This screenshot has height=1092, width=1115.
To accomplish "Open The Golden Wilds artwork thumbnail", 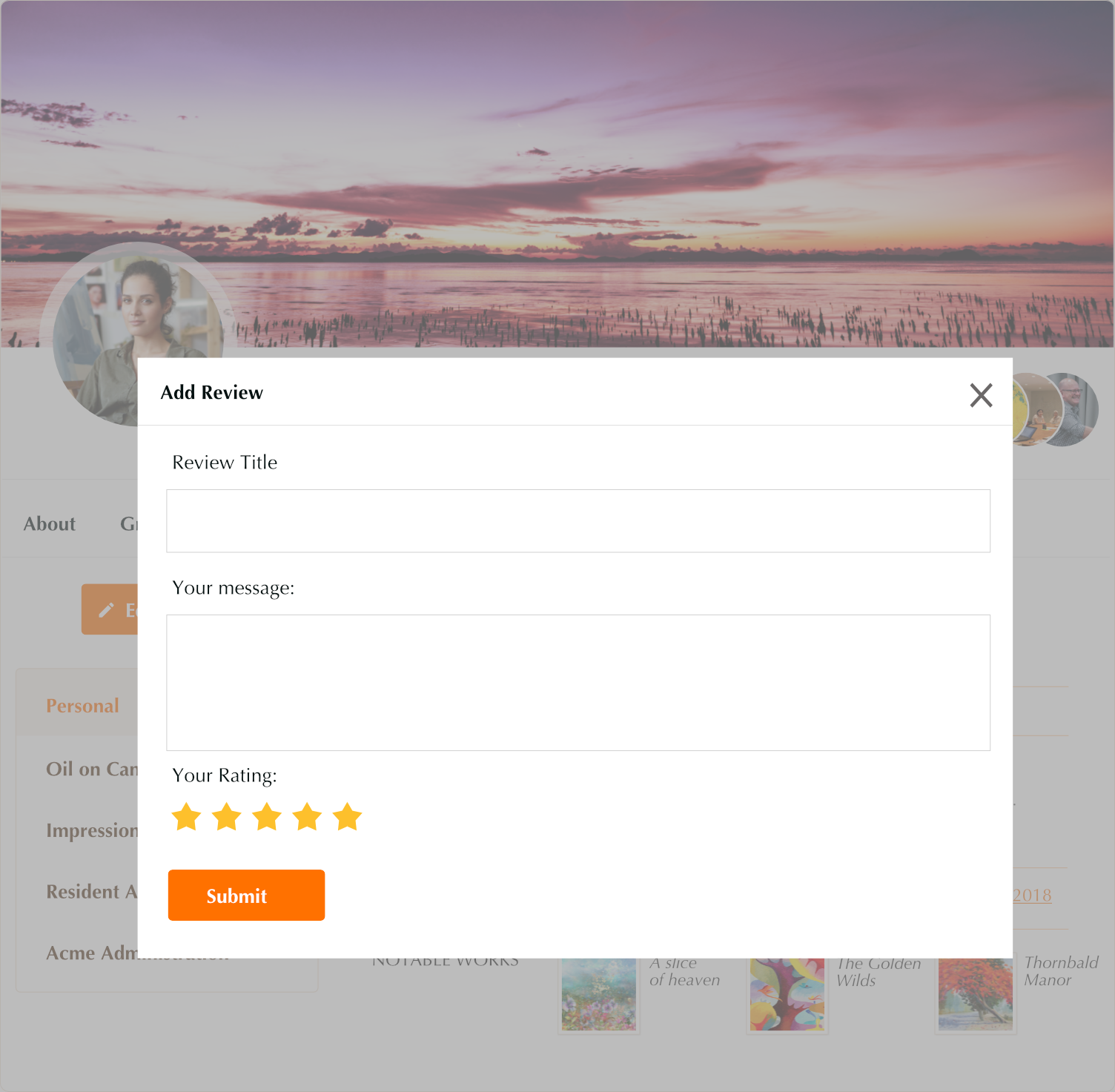I will coord(787,994).
